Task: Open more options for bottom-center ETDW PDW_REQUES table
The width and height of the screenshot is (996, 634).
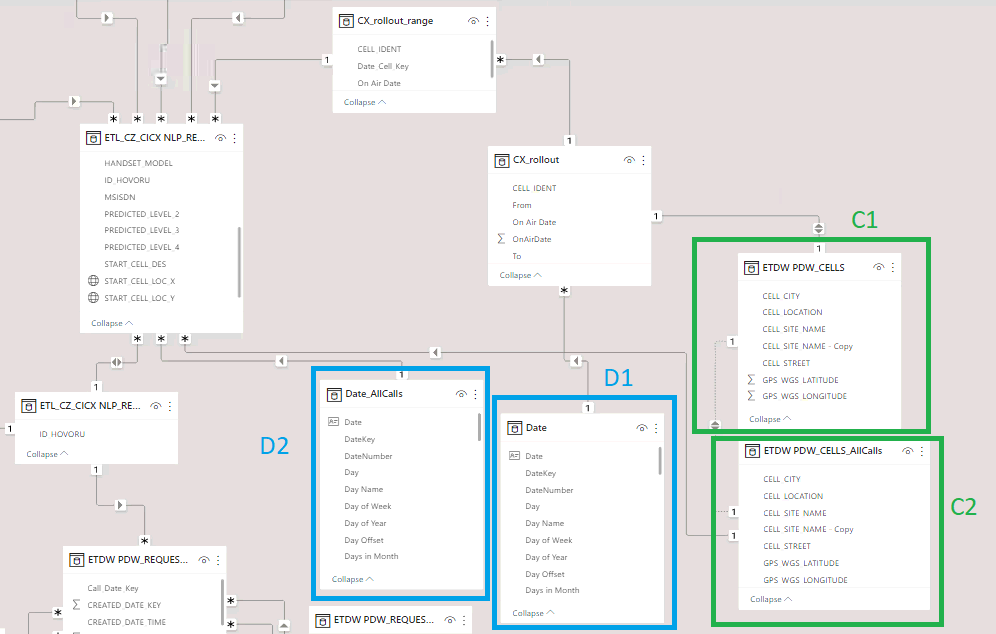Action: pyautogui.click(x=464, y=620)
